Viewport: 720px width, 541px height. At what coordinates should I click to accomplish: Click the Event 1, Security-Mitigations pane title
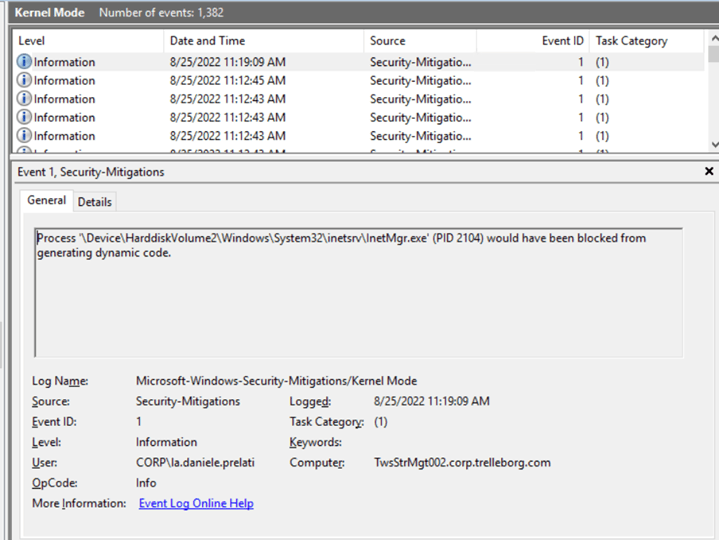point(91,172)
